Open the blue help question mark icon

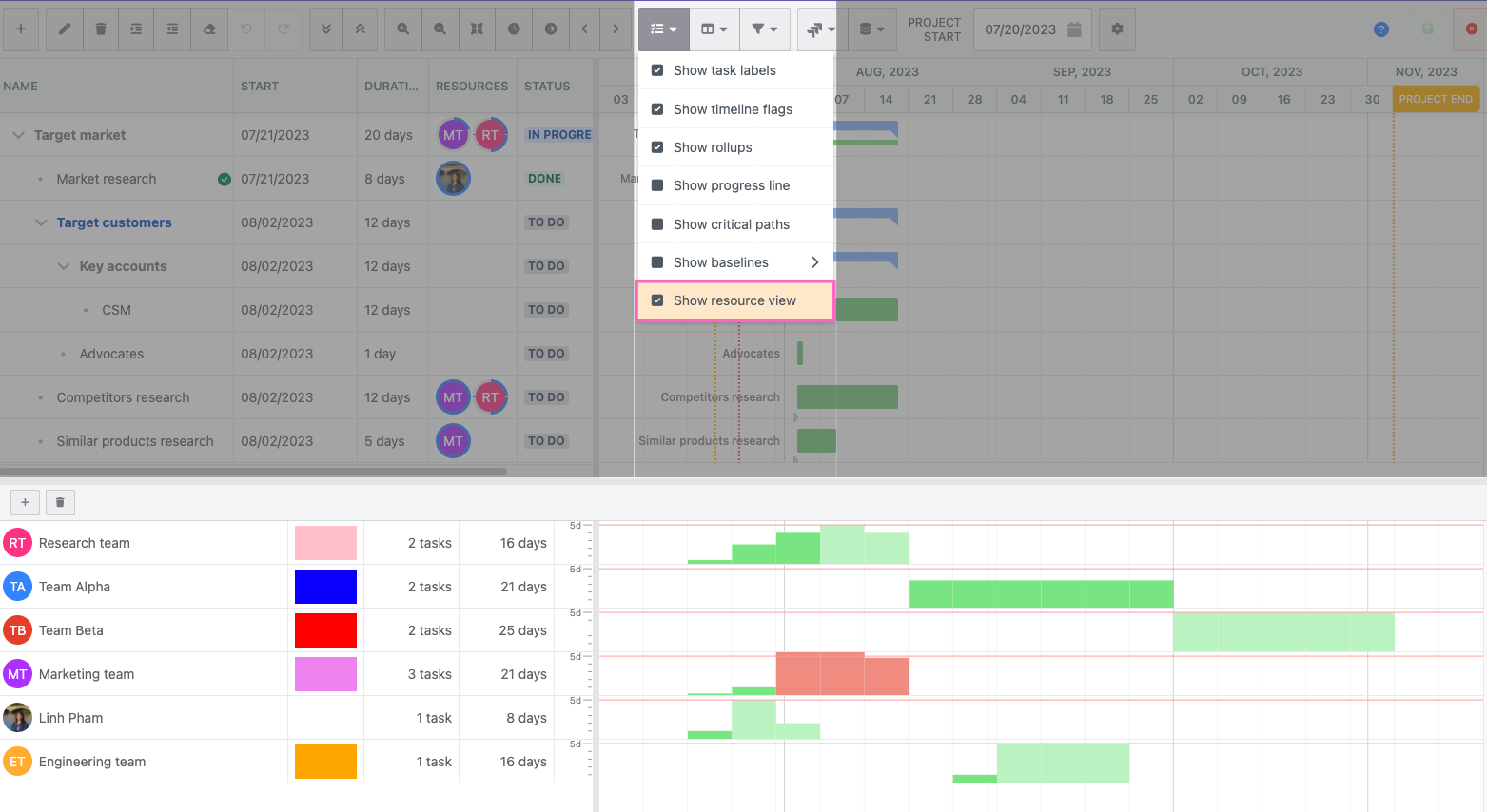tap(1381, 29)
